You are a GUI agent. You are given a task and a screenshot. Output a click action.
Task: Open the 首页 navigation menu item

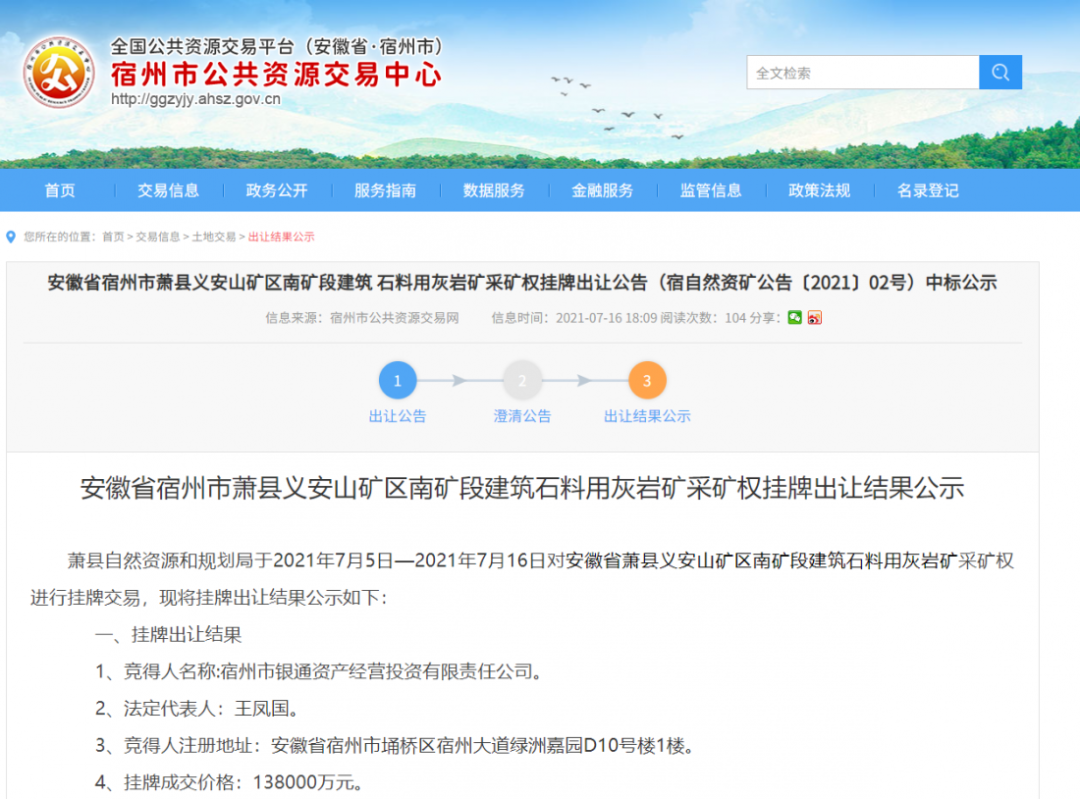(x=60, y=190)
